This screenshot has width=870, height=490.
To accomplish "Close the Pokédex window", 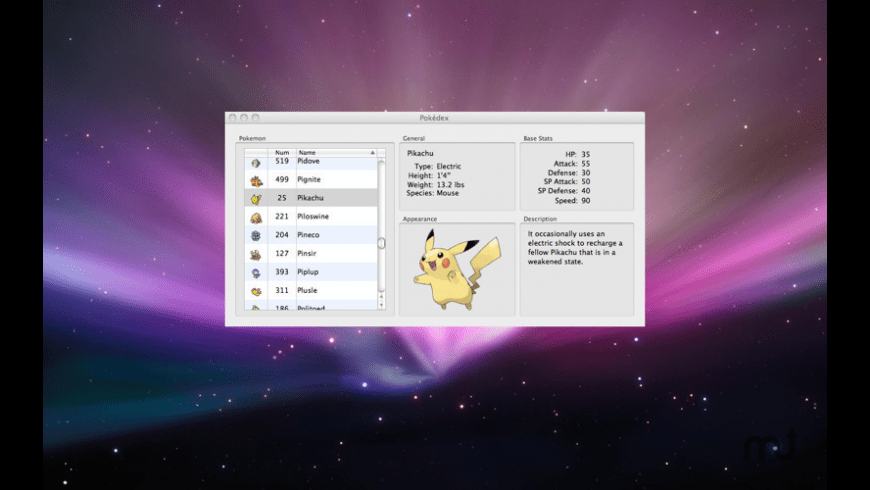I will 232,118.
